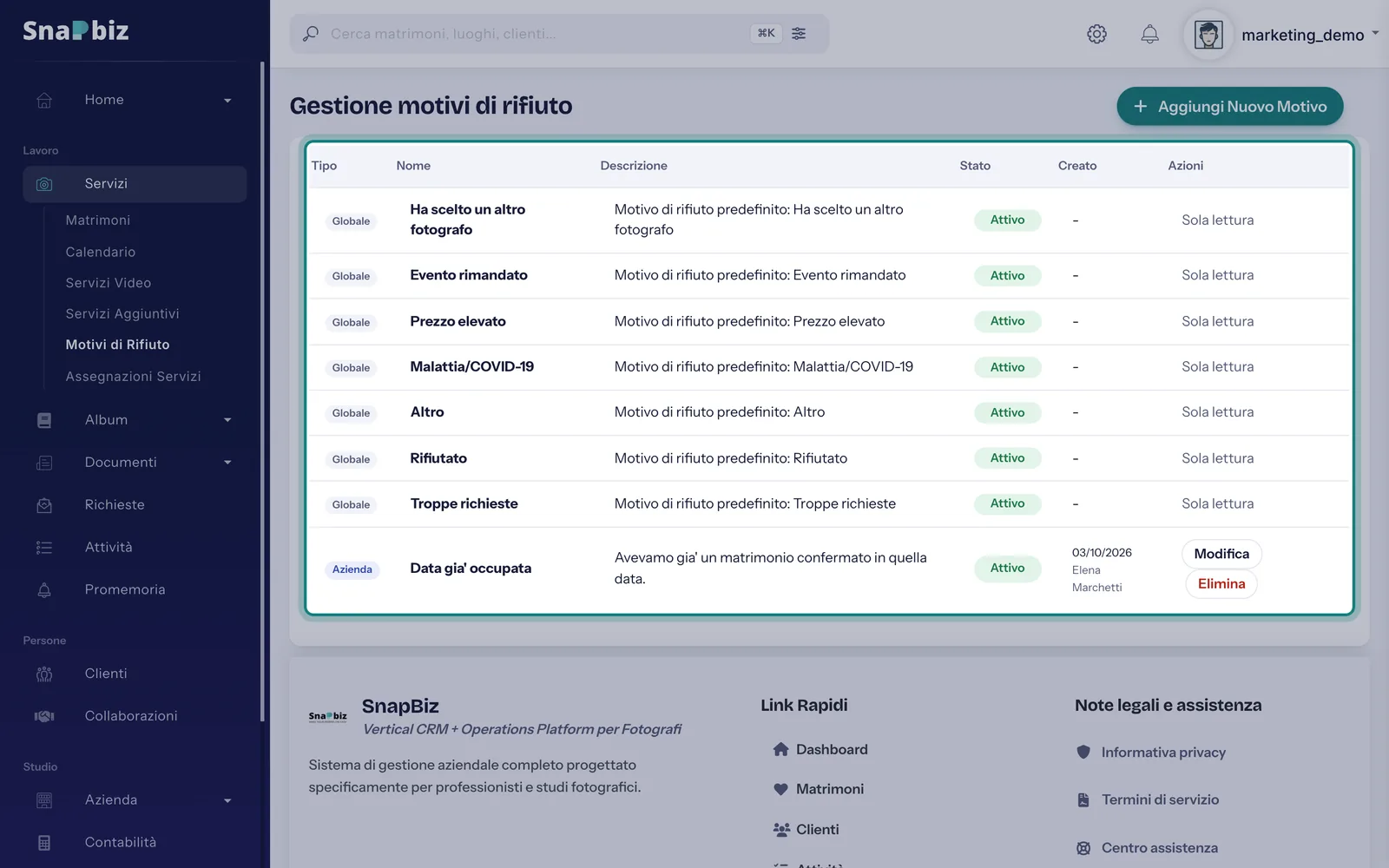This screenshot has height=868, width=1389.
Task: Open Servizi Video submenu item
Action: [x=109, y=283]
